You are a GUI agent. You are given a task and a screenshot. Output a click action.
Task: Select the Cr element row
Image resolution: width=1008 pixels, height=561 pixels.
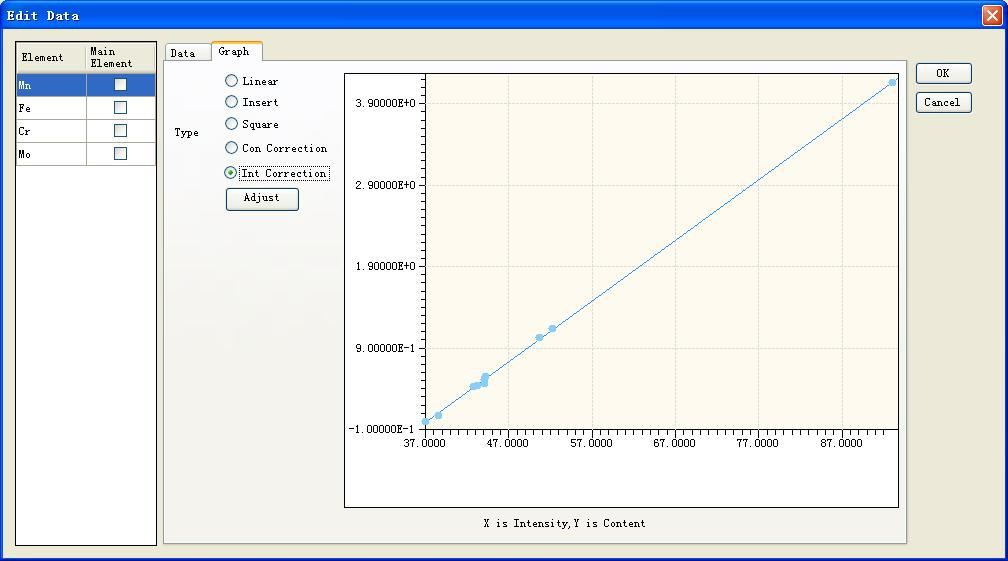pyautogui.click(x=86, y=131)
